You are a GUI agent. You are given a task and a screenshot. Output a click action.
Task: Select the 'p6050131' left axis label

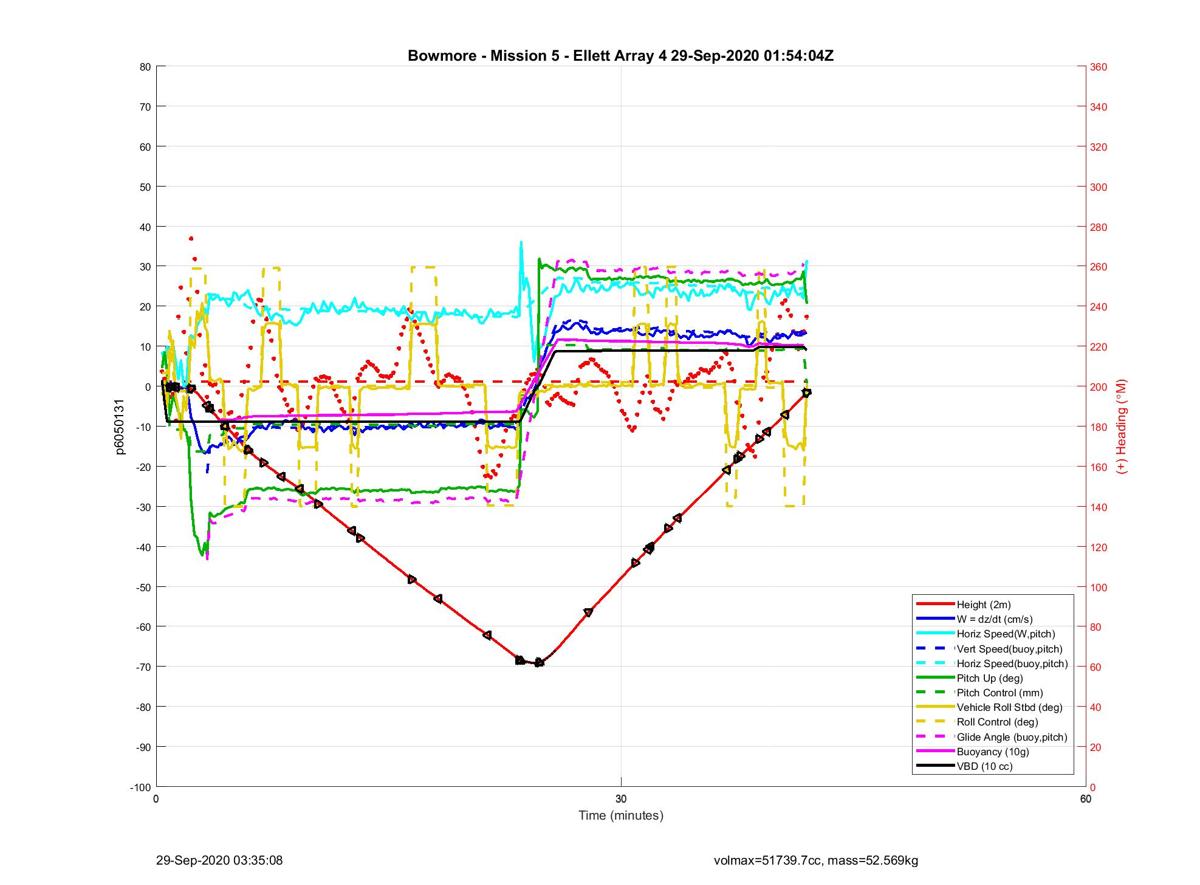point(119,427)
